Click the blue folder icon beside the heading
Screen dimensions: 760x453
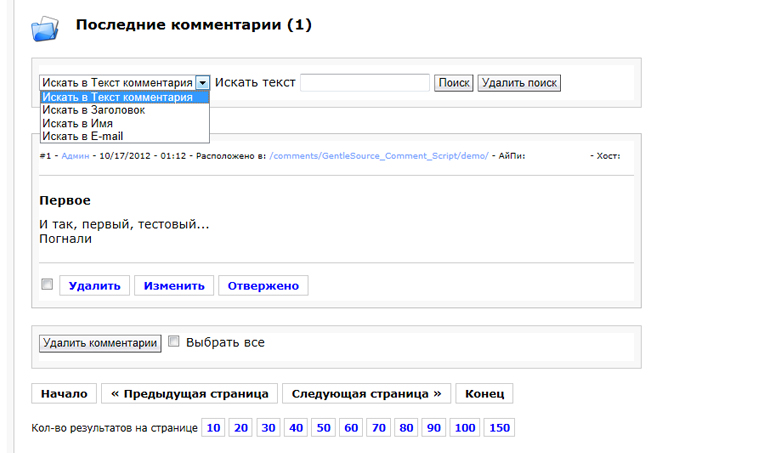pos(45,29)
